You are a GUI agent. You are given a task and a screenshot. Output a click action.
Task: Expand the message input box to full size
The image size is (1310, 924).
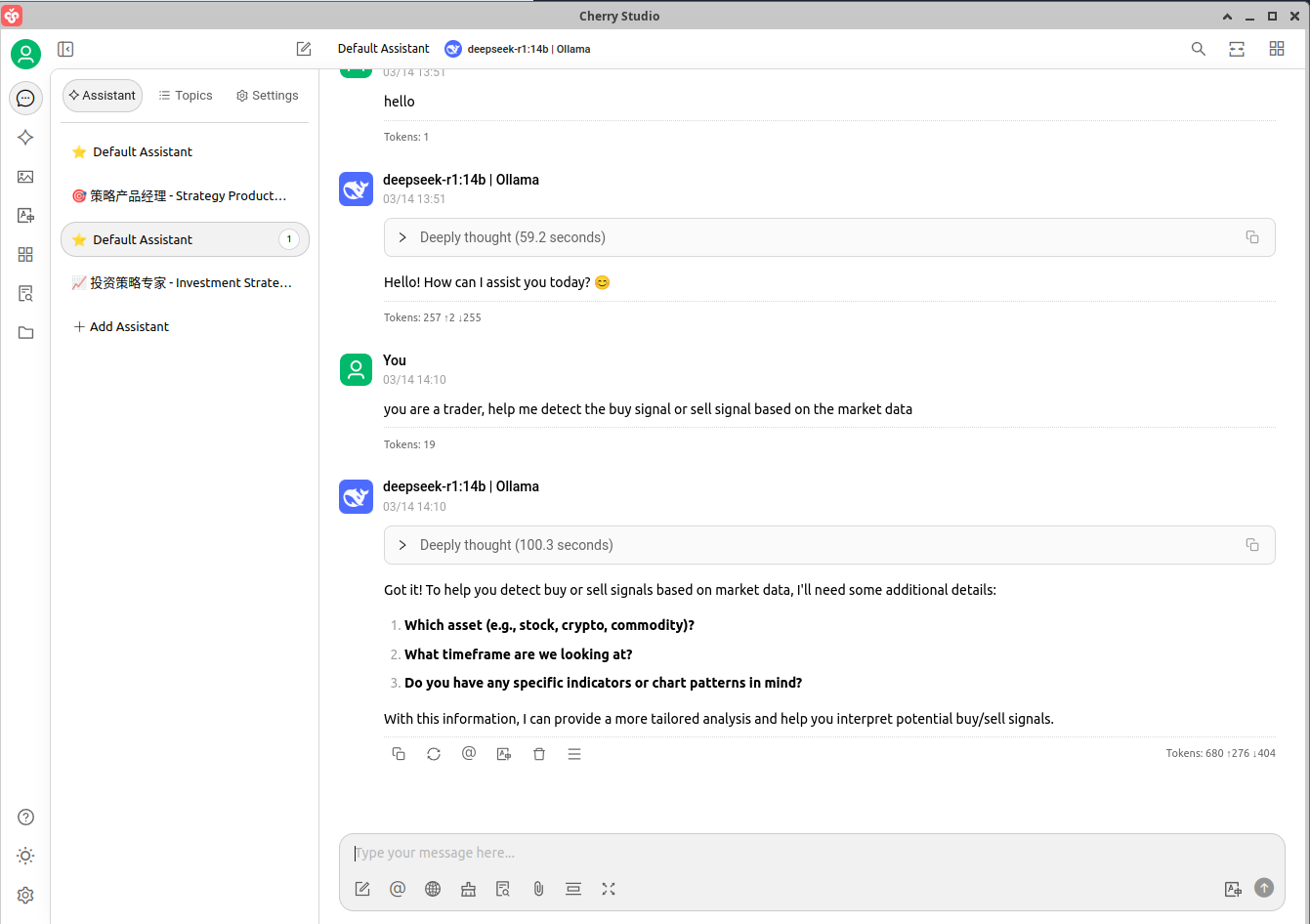tap(609, 889)
